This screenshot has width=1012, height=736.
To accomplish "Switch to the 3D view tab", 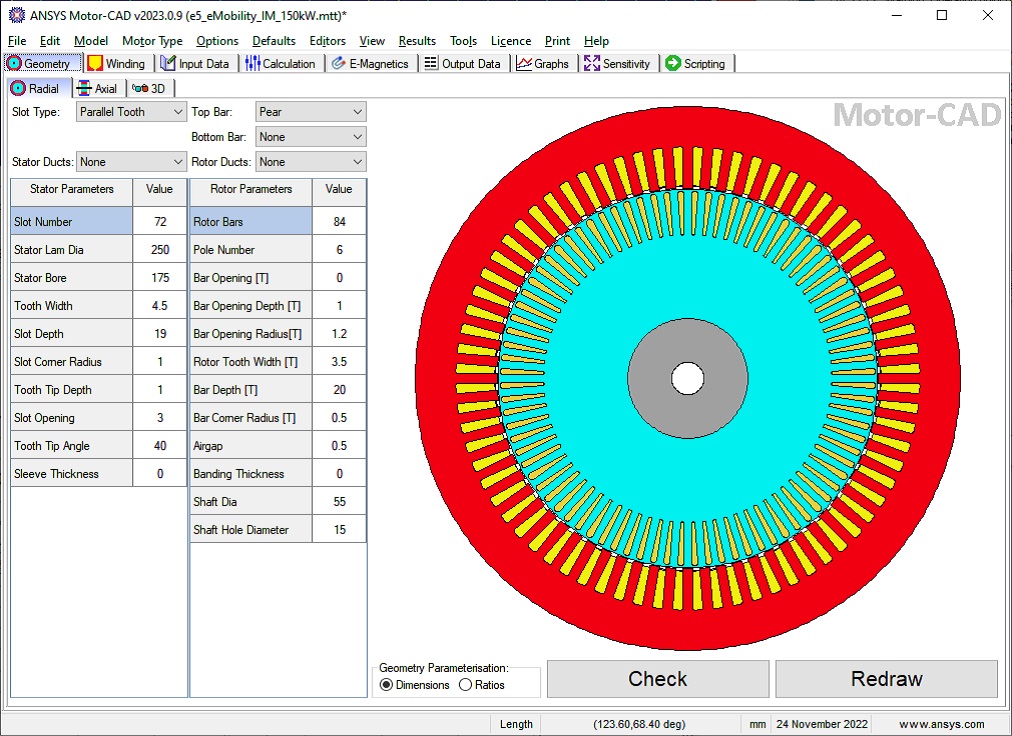I will 150,89.
